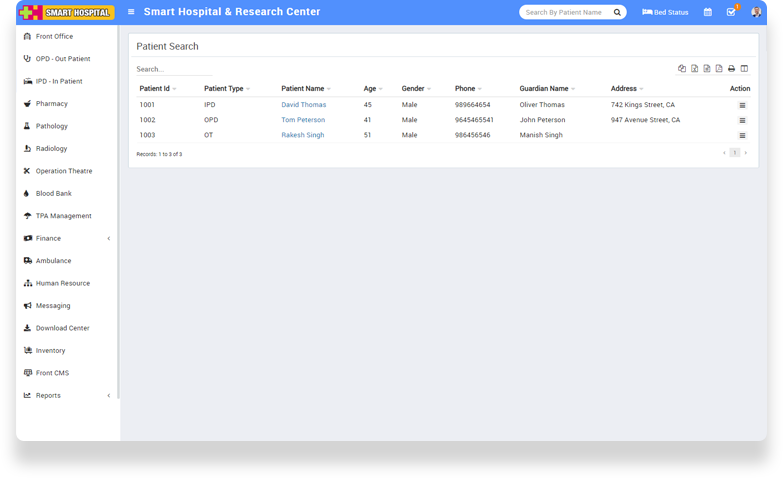This screenshot has width=783, height=478.
Task: Open Pharmacy from the sidebar
Action: tap(52, 104)
